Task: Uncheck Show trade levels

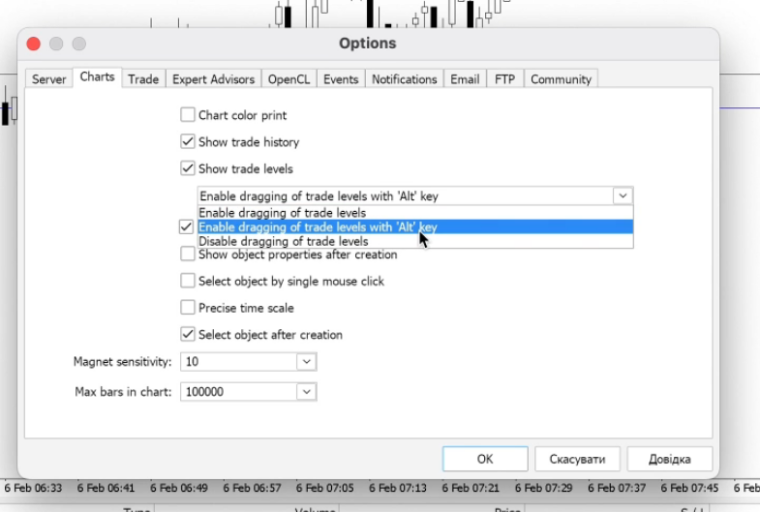Action: click(188, 168)
